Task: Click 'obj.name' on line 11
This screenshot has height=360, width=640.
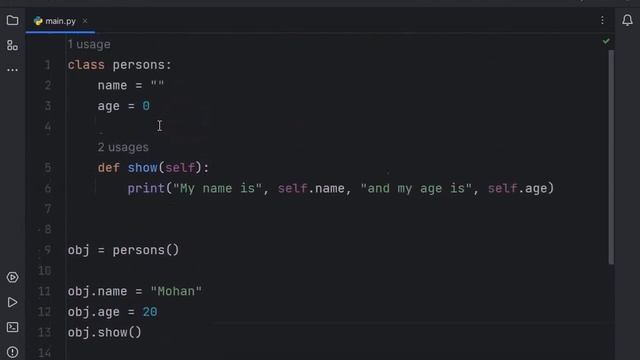Action: (x=98, y=291)
